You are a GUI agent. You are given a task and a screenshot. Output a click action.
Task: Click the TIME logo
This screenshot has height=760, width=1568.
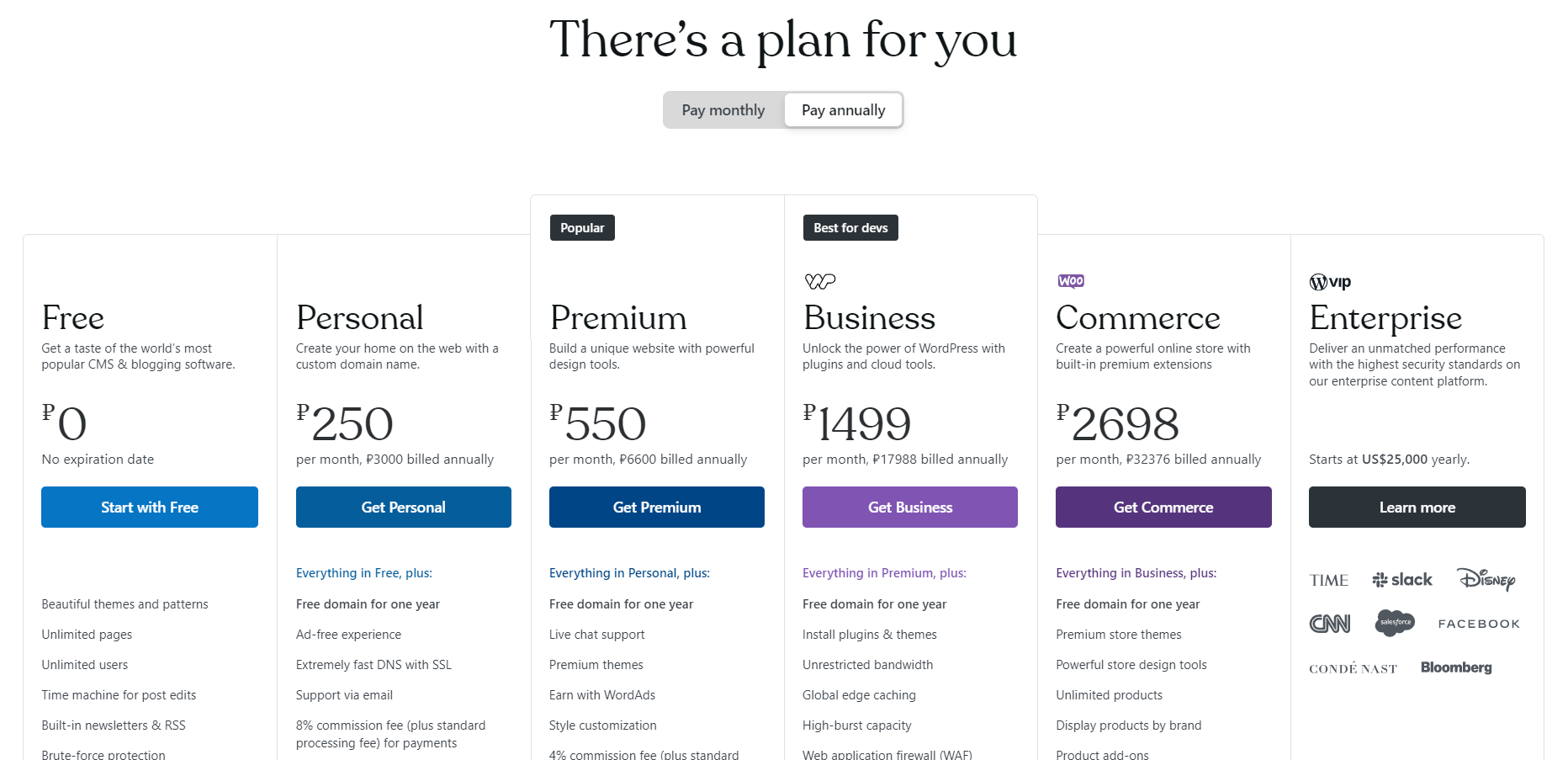pos(1329,580)
